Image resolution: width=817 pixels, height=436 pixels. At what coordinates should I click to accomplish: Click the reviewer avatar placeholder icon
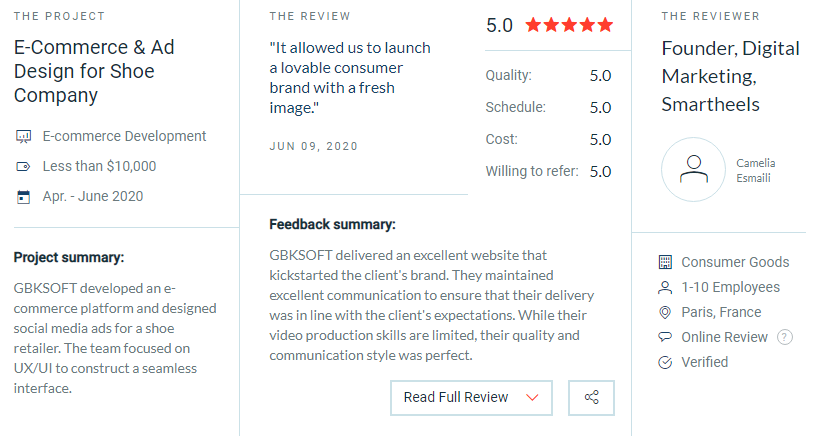(694, 169)
